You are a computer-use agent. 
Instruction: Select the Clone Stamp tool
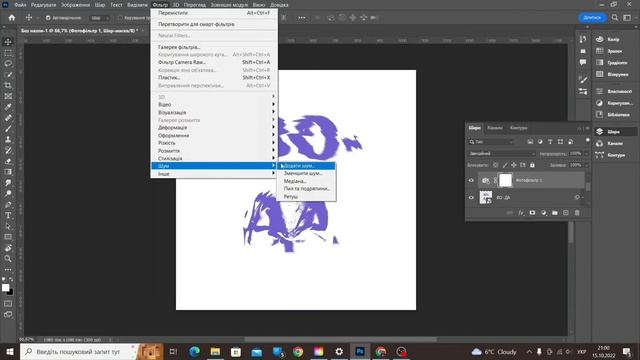pyautogui.click(x=8, y=140)
